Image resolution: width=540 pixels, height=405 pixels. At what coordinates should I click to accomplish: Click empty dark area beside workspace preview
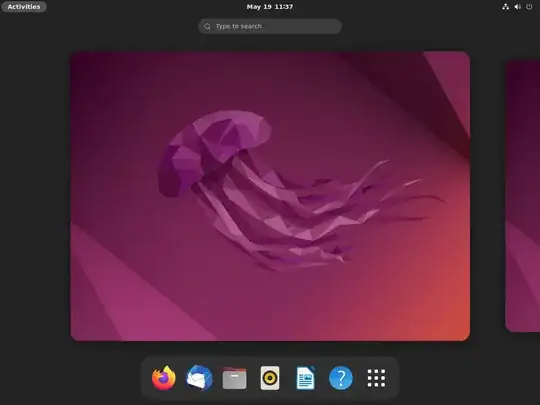34,196
